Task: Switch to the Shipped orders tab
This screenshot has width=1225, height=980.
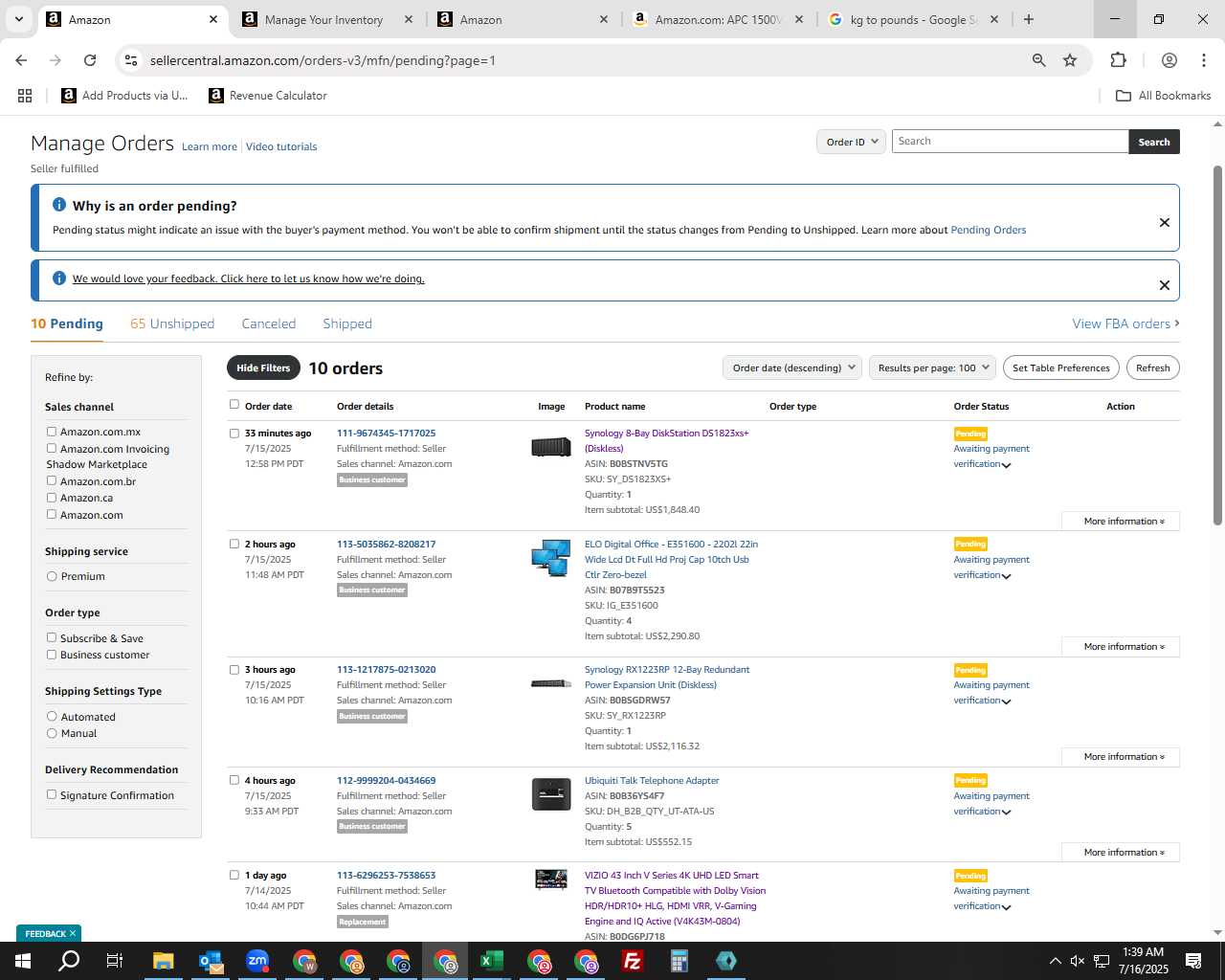Action: (347, 323)
